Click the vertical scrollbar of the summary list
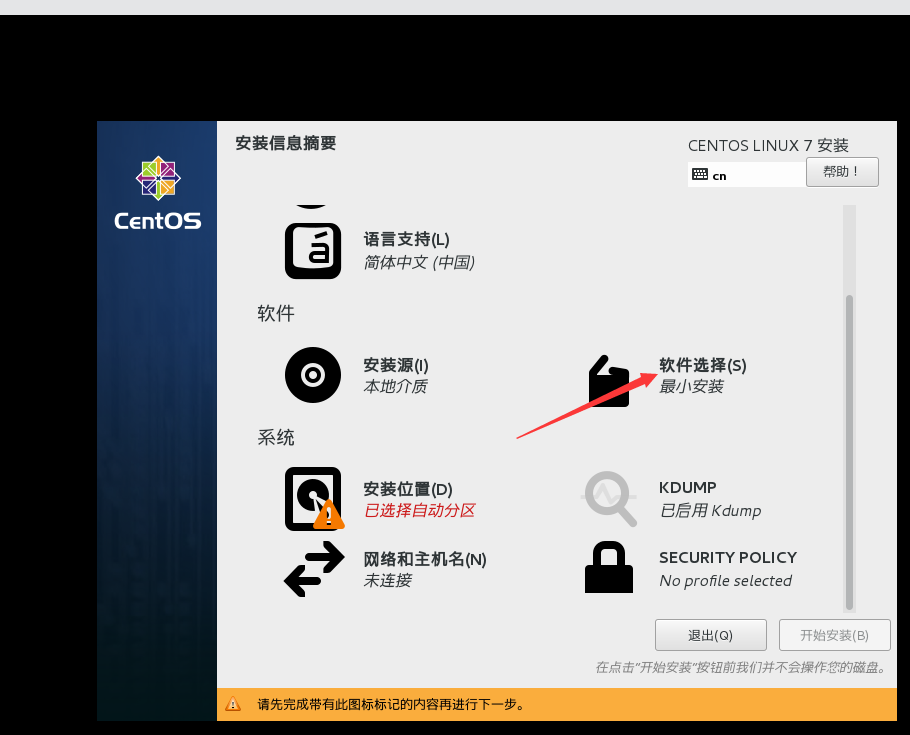 click(849, 408)
